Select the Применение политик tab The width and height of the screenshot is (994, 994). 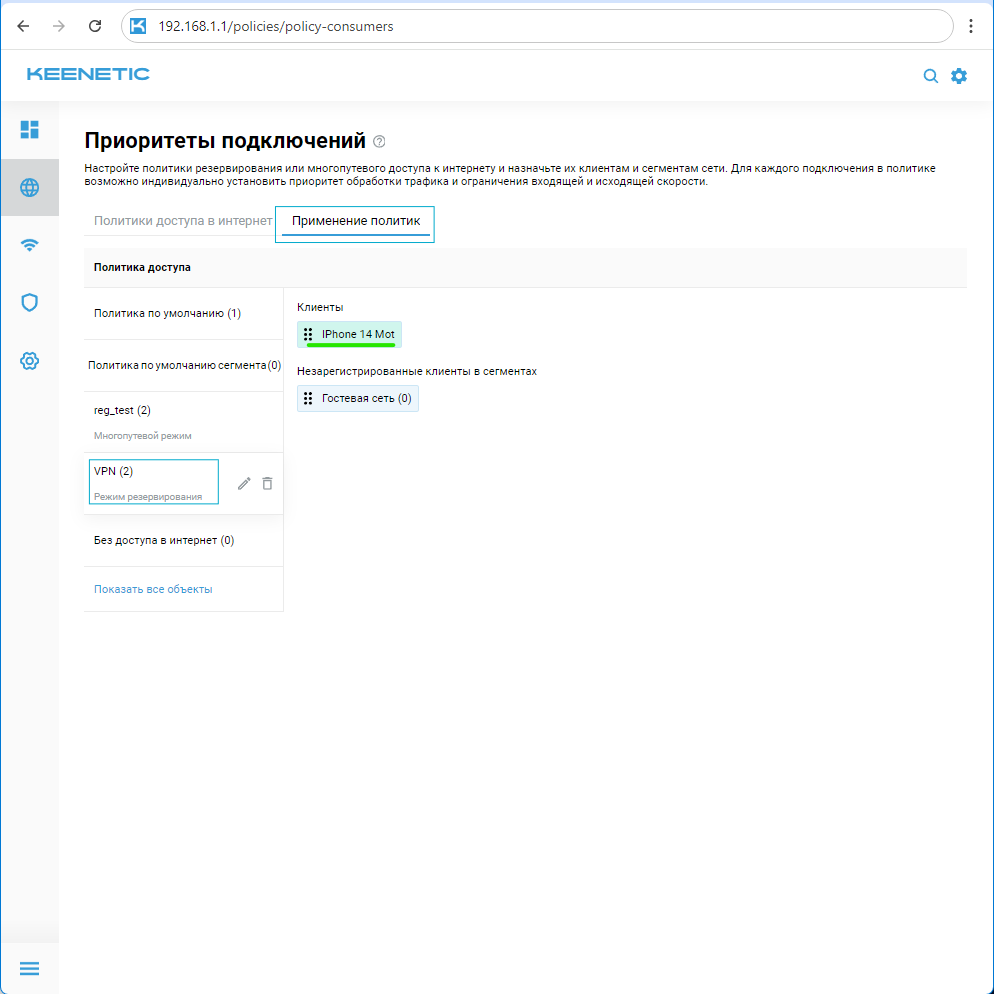(x=356, y=221)
